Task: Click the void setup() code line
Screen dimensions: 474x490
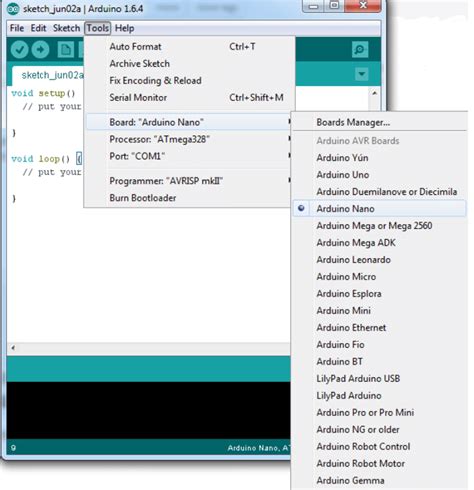Action: 43,93
